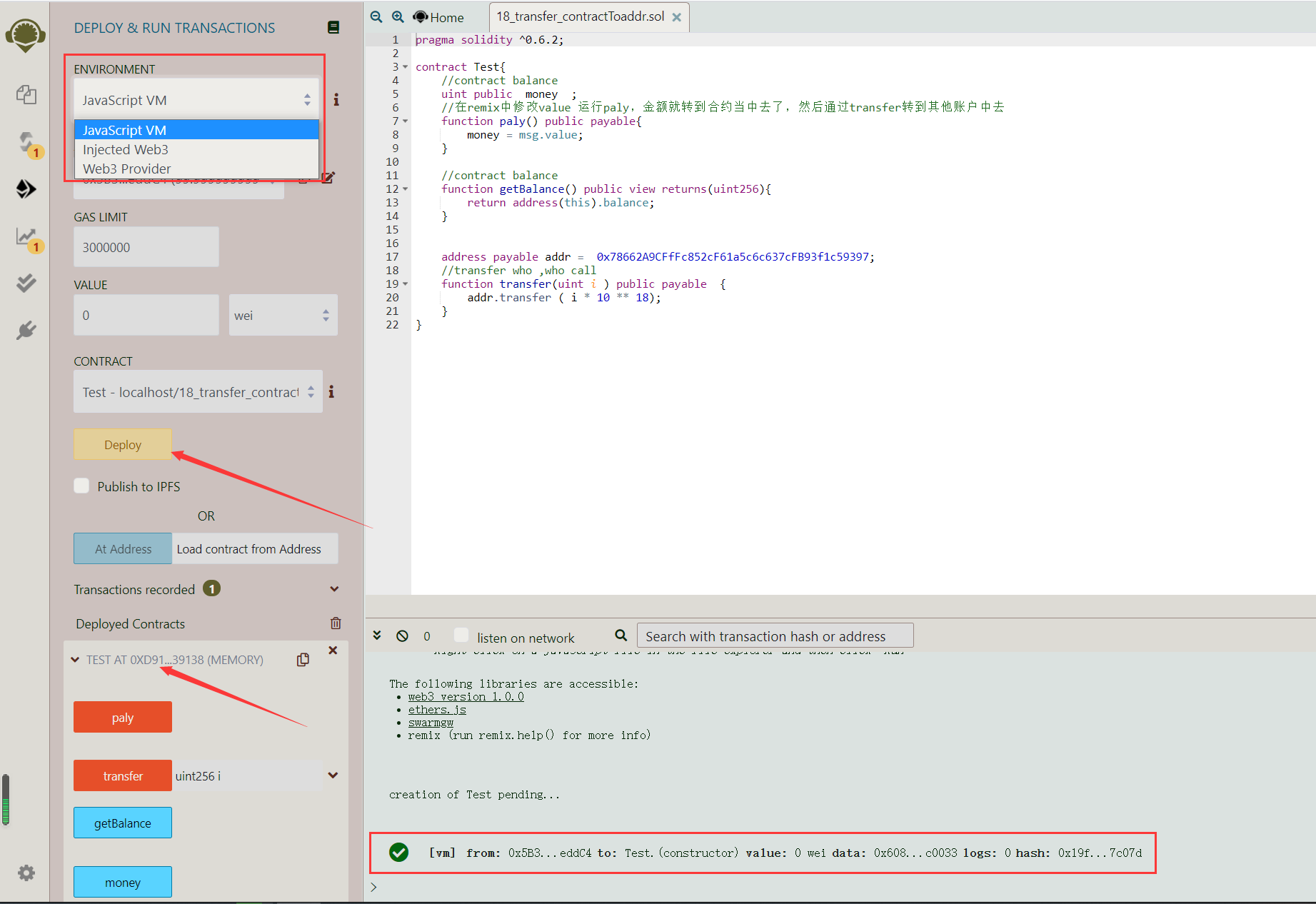The image size is (1316, 904).
Task: Open the wei unit dropdown
Action: tap(283, 315)
